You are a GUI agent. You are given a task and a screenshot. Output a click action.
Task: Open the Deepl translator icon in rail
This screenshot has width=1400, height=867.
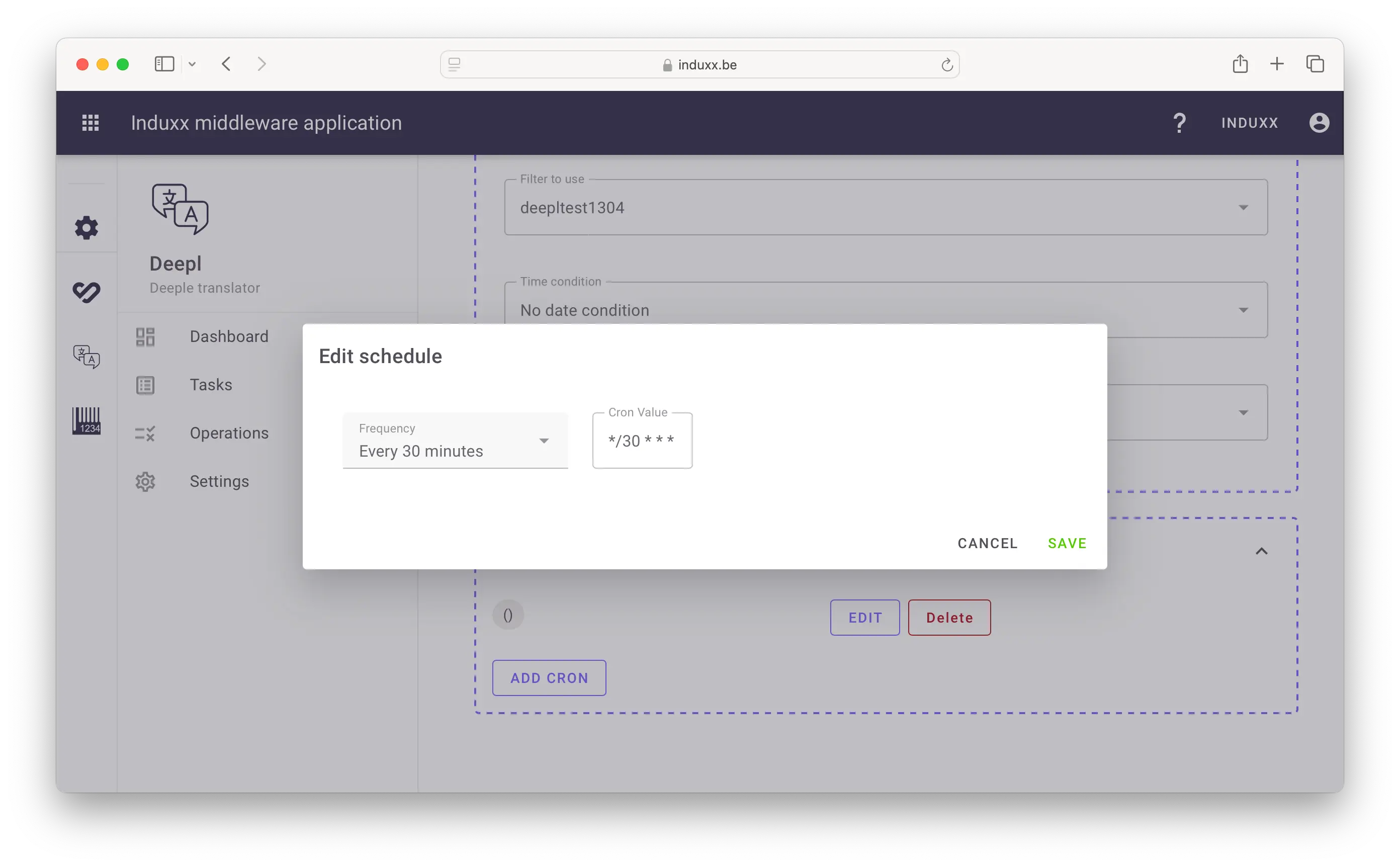point(86,356)
